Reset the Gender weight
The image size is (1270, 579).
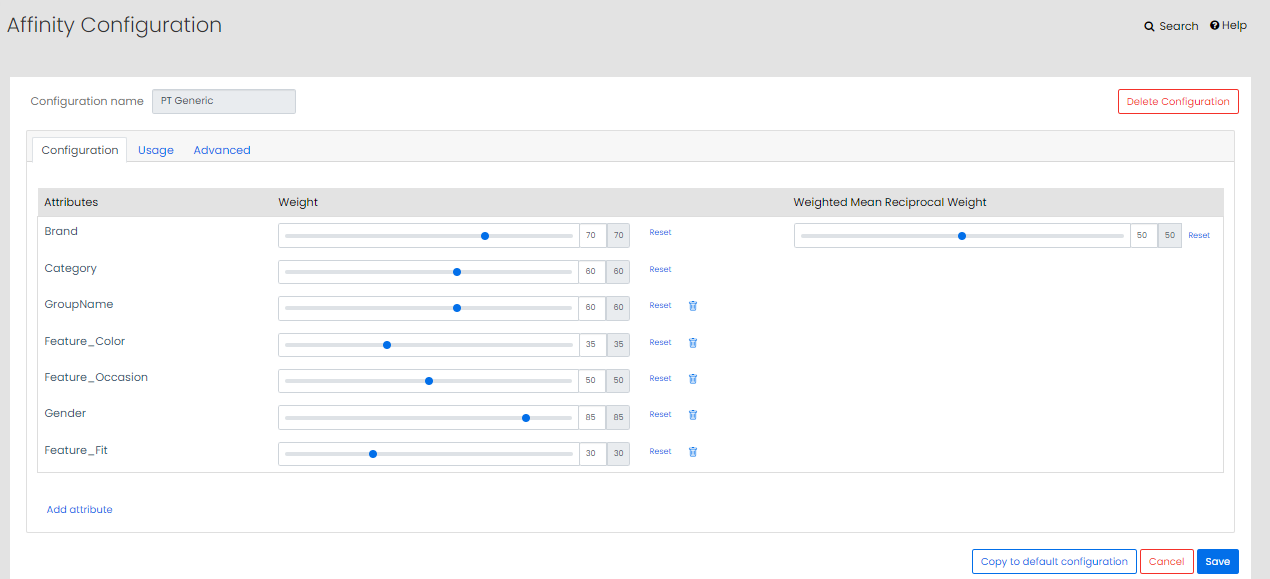[660, 415]
